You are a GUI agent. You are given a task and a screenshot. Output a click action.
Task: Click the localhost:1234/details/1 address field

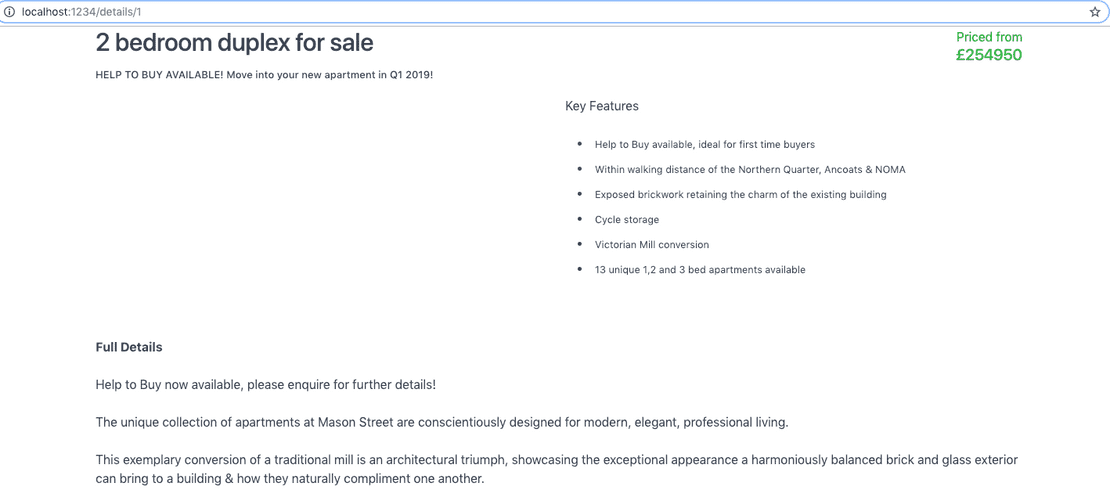pos(552,12)
